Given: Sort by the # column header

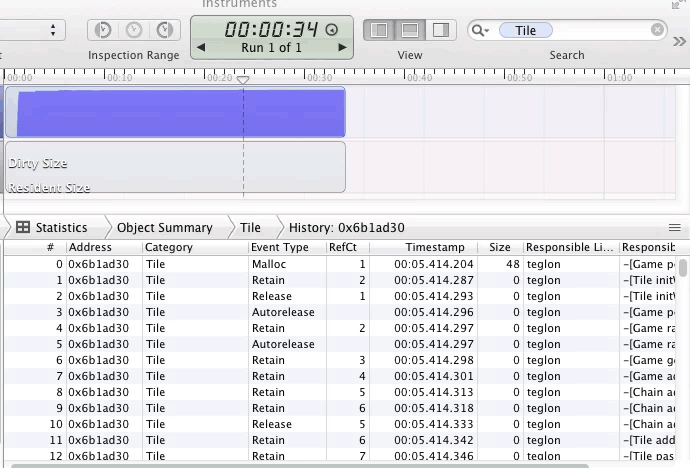Looking at the screenshot, I should point(35,247).
